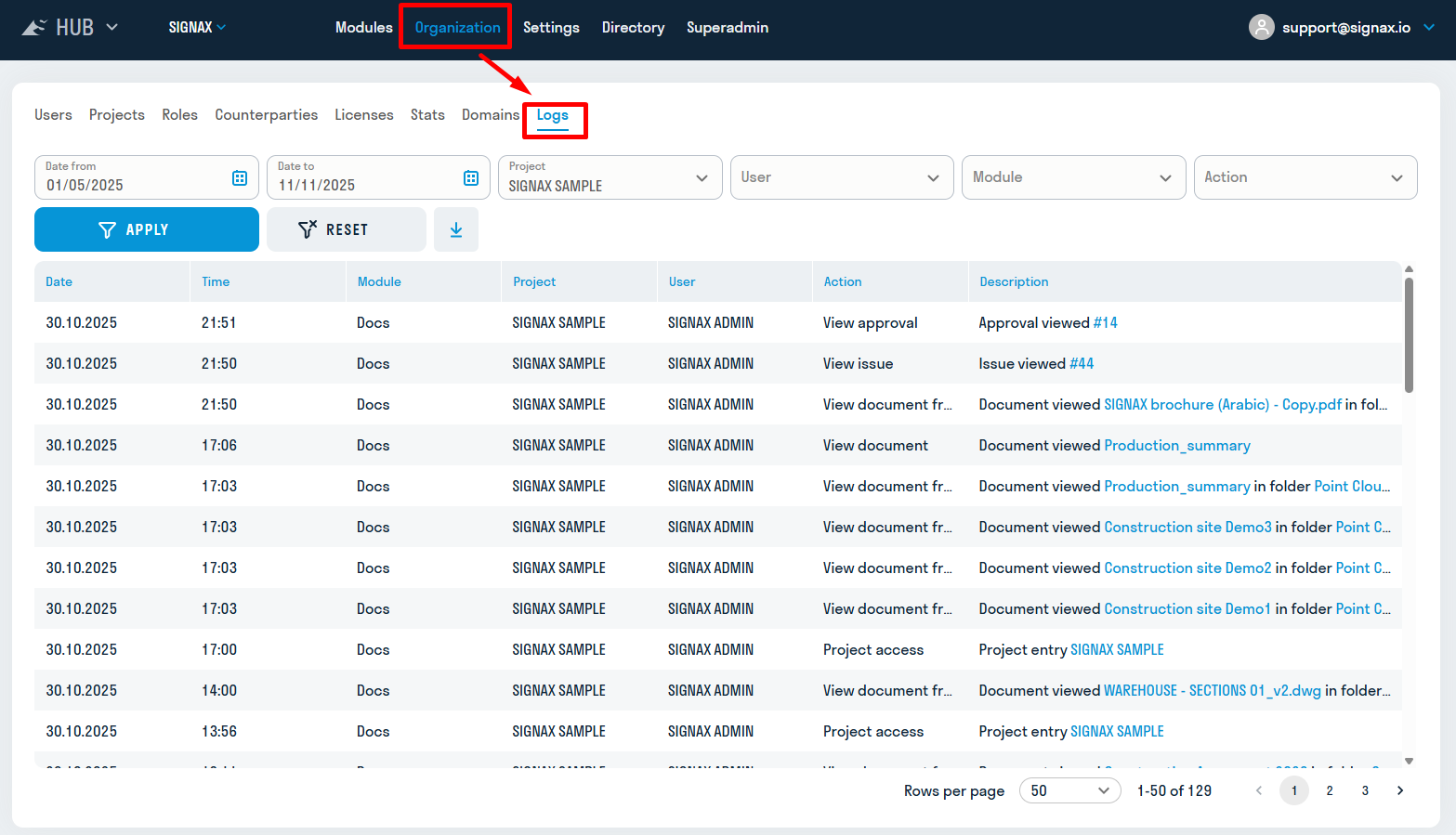Open the Modules menu
The image size is (1456, 835).
point(364,28)
